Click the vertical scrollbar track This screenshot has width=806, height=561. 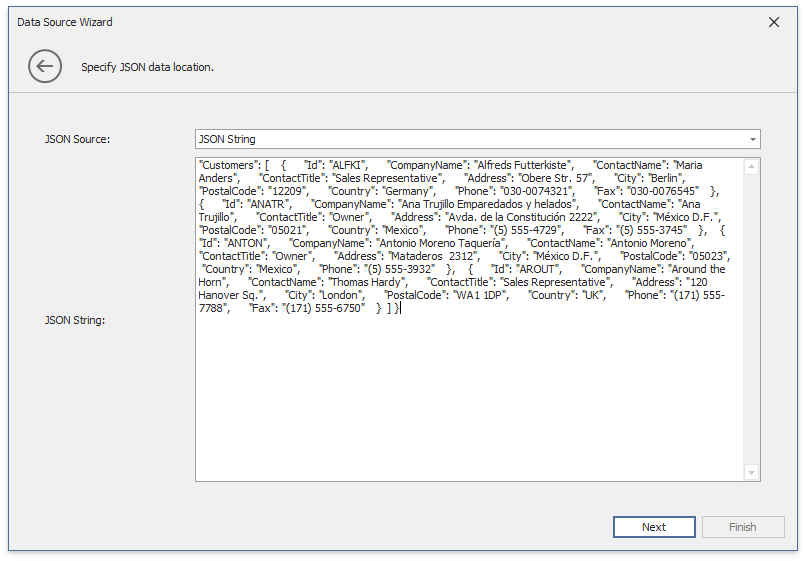(x=752, y=320)
